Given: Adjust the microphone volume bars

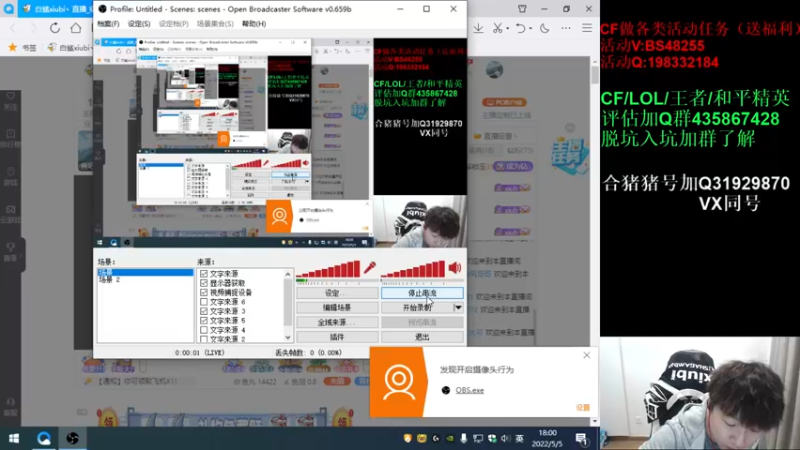Looking at the screenshot, I should click(328, 269).
